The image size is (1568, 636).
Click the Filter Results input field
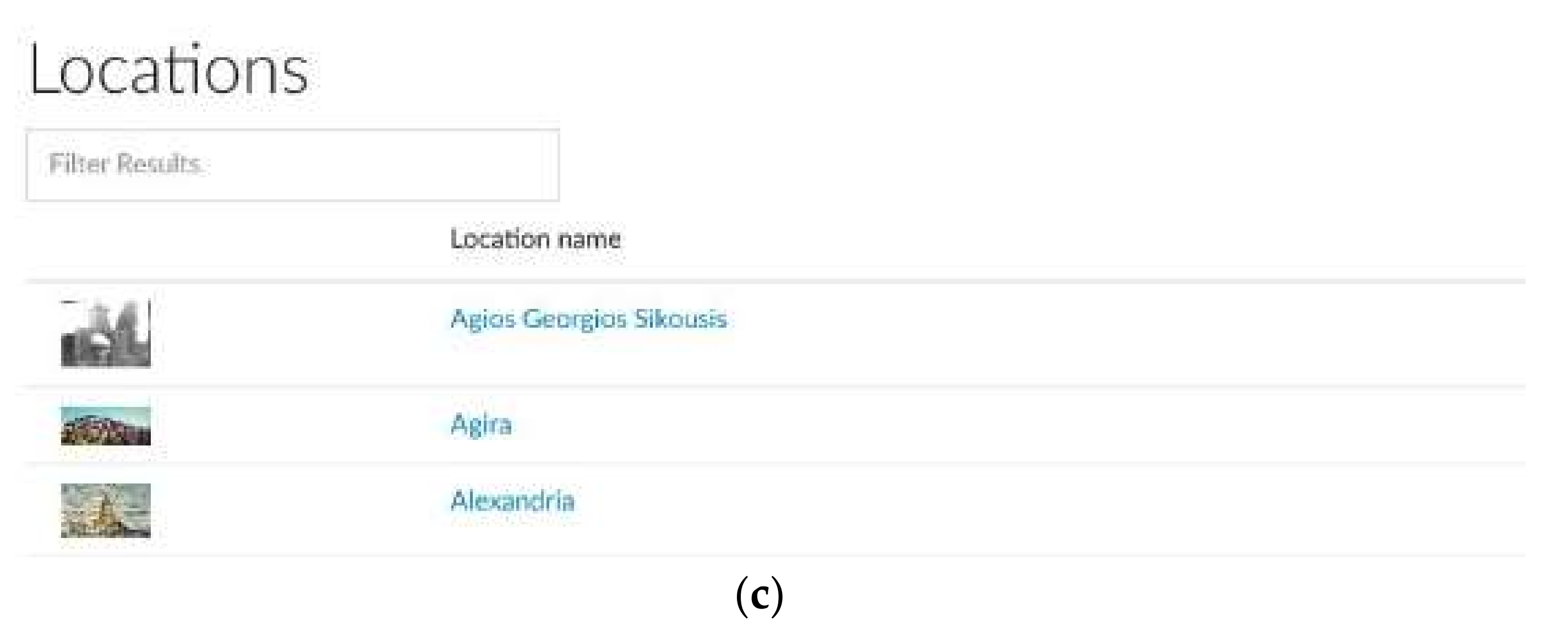tap(292, 165)
